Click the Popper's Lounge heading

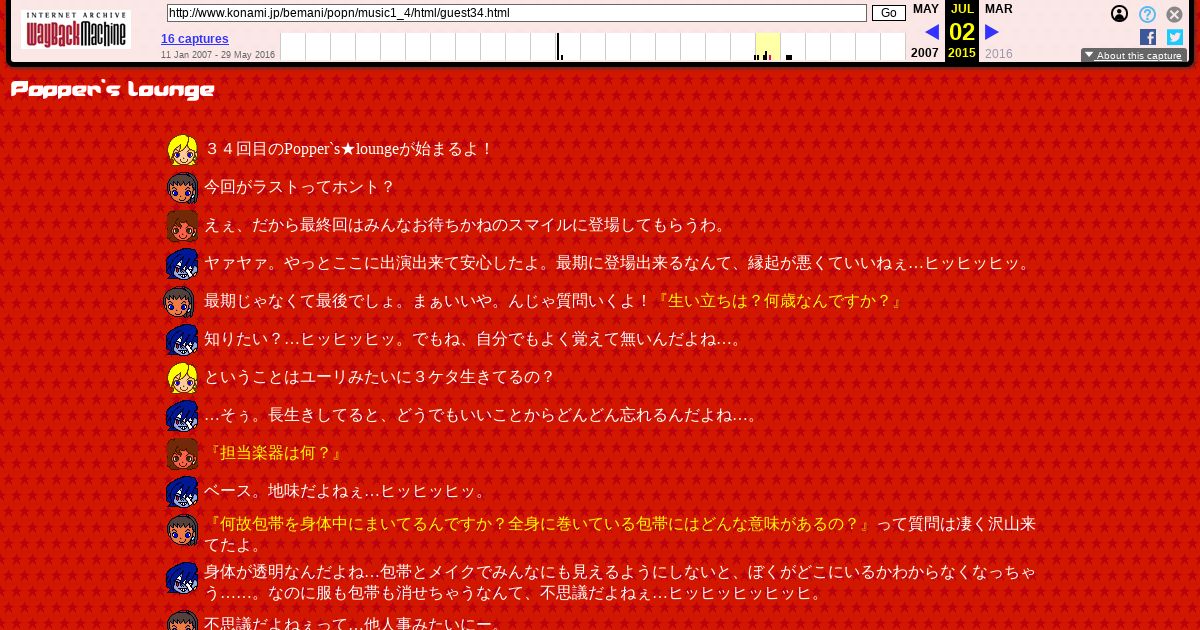pos(112,91)
